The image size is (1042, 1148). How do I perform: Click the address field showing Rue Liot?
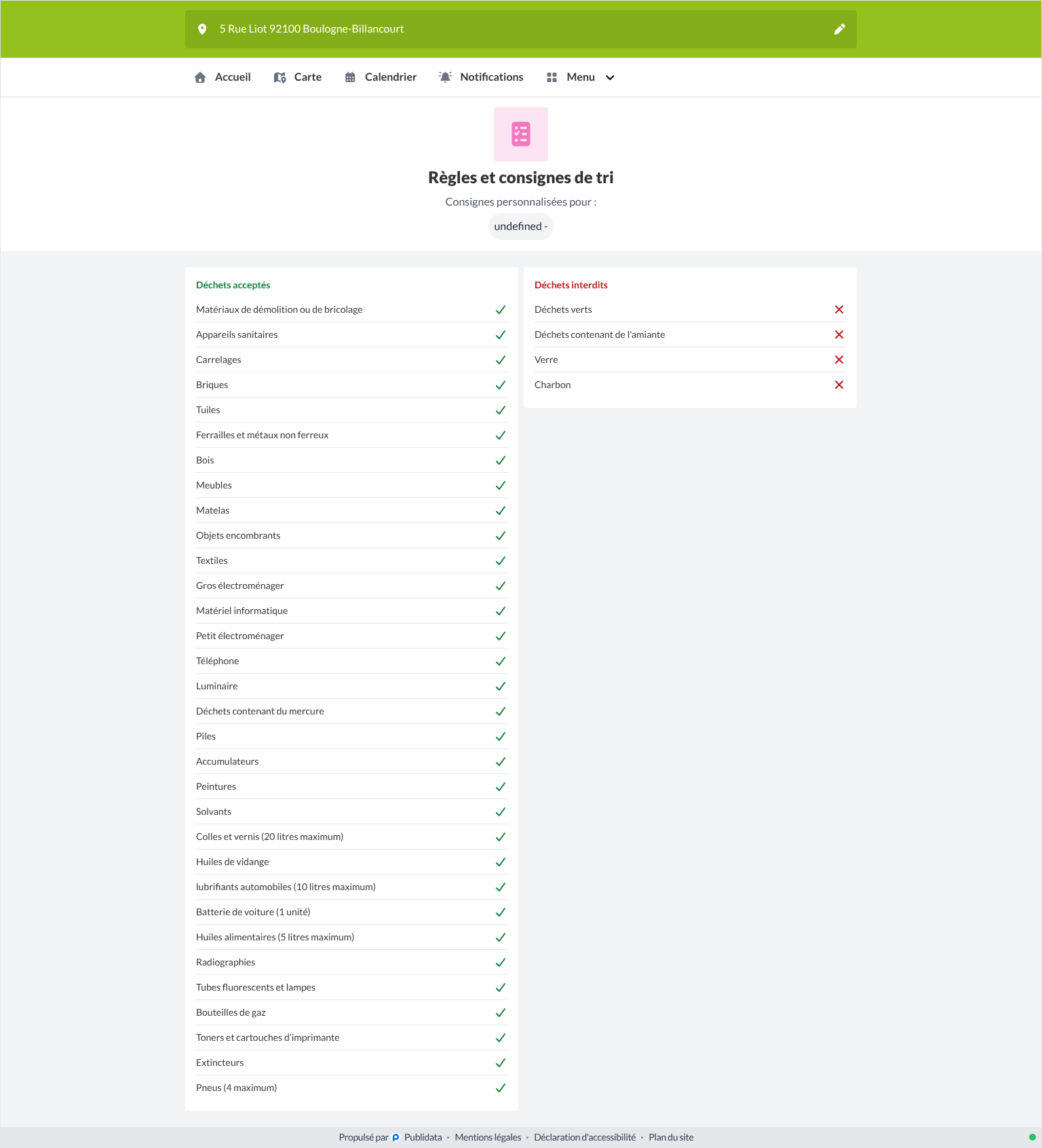[521, 29]
